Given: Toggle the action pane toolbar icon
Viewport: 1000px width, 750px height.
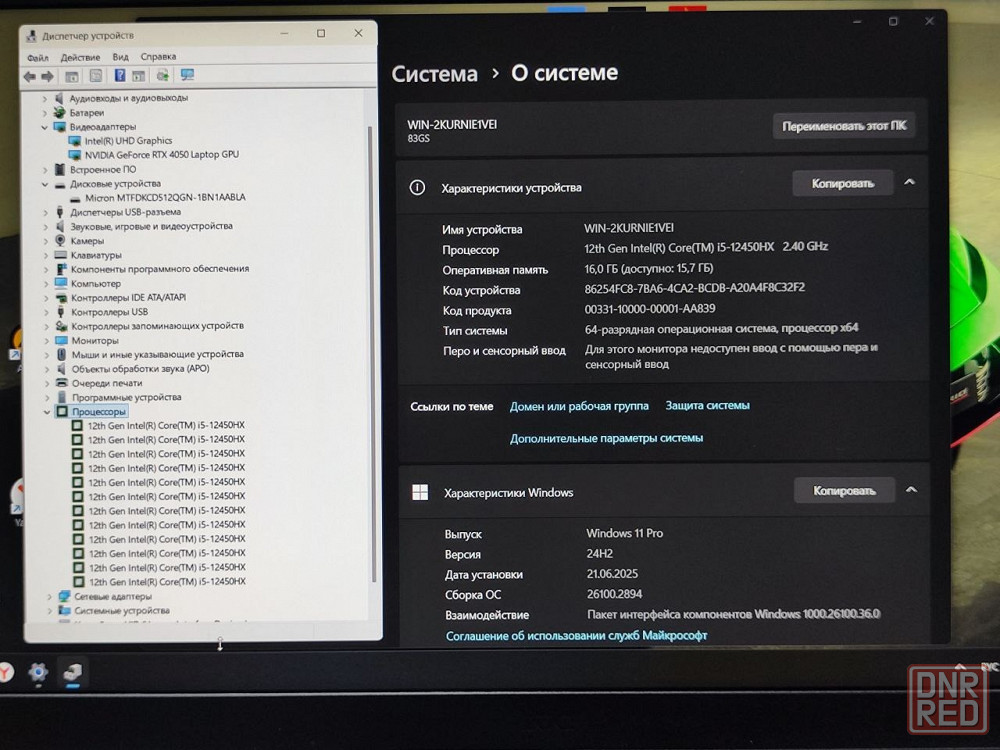Looking at the screenshot, I should (138, 76).
